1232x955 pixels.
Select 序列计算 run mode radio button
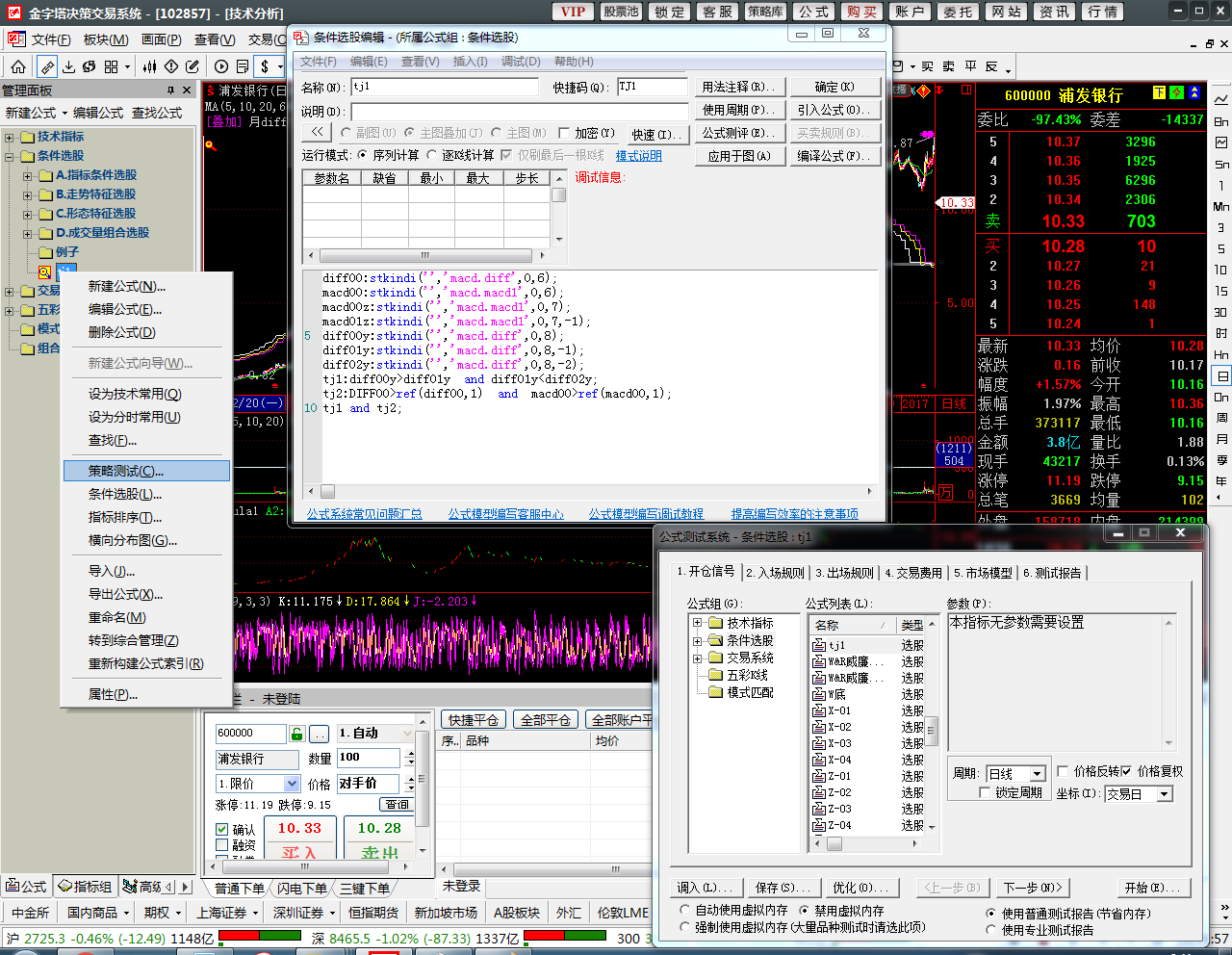click(362, 155)
